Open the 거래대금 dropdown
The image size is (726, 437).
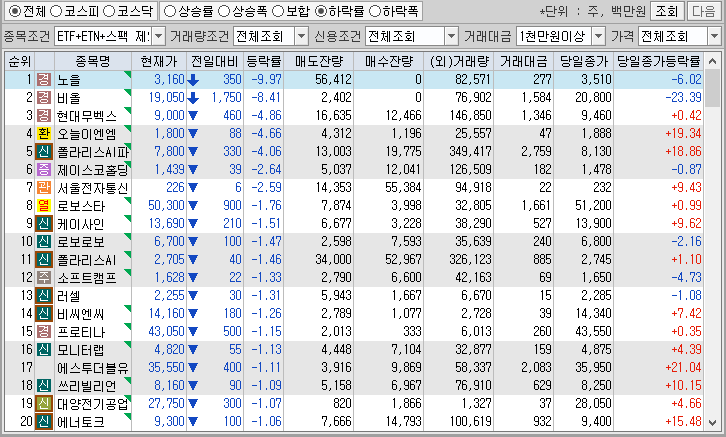[598, 36]
